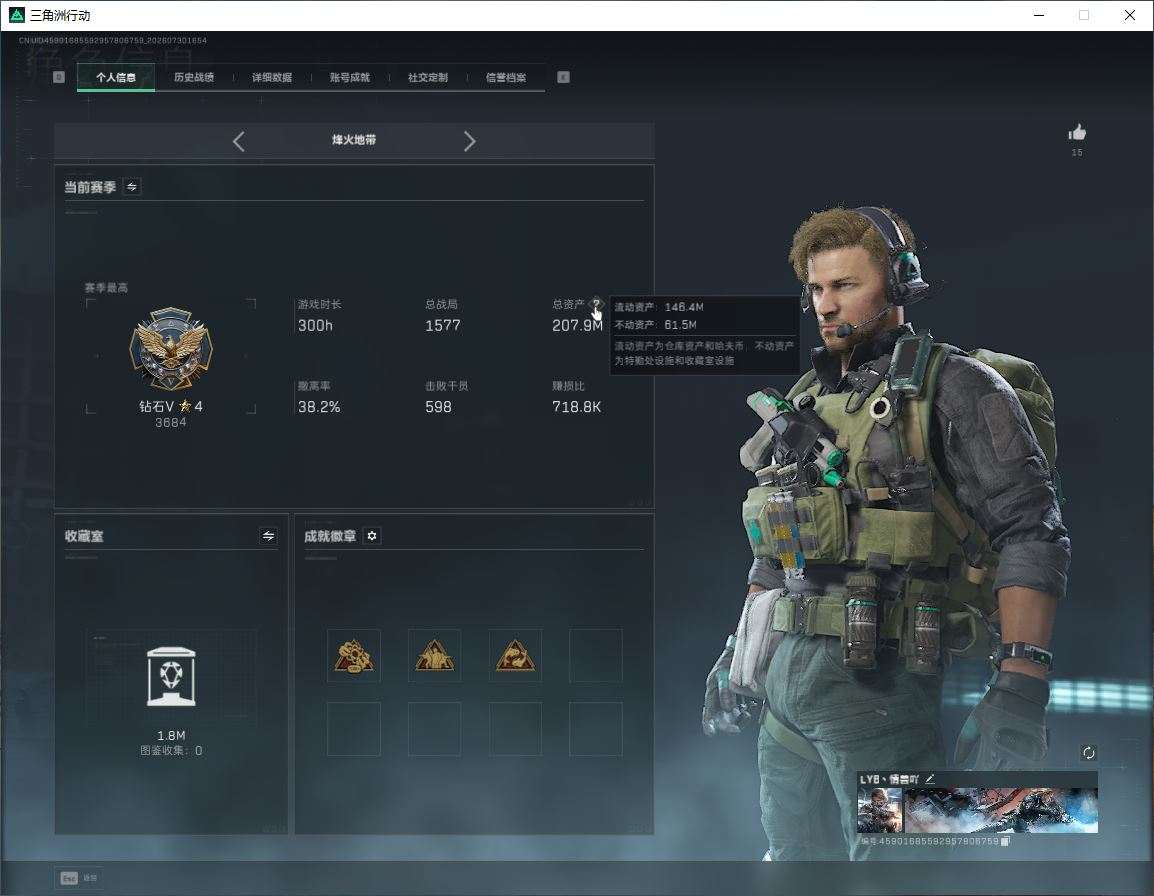Viewport: 1154px width, 896px height.
Task: Click the 烽火地带 mode title
Action: [x=354, y=140]
